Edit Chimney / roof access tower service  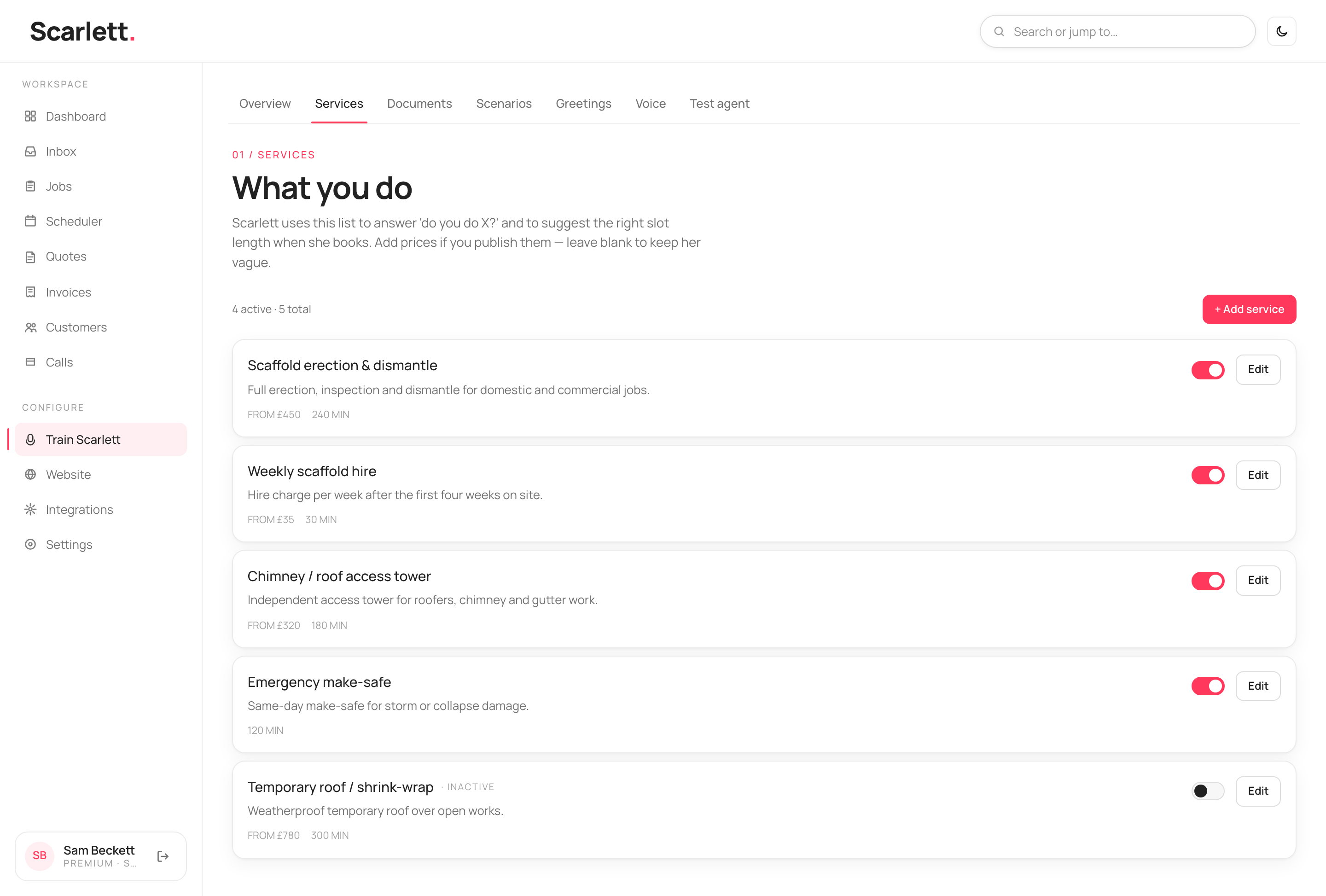(x=1257, y=581)
